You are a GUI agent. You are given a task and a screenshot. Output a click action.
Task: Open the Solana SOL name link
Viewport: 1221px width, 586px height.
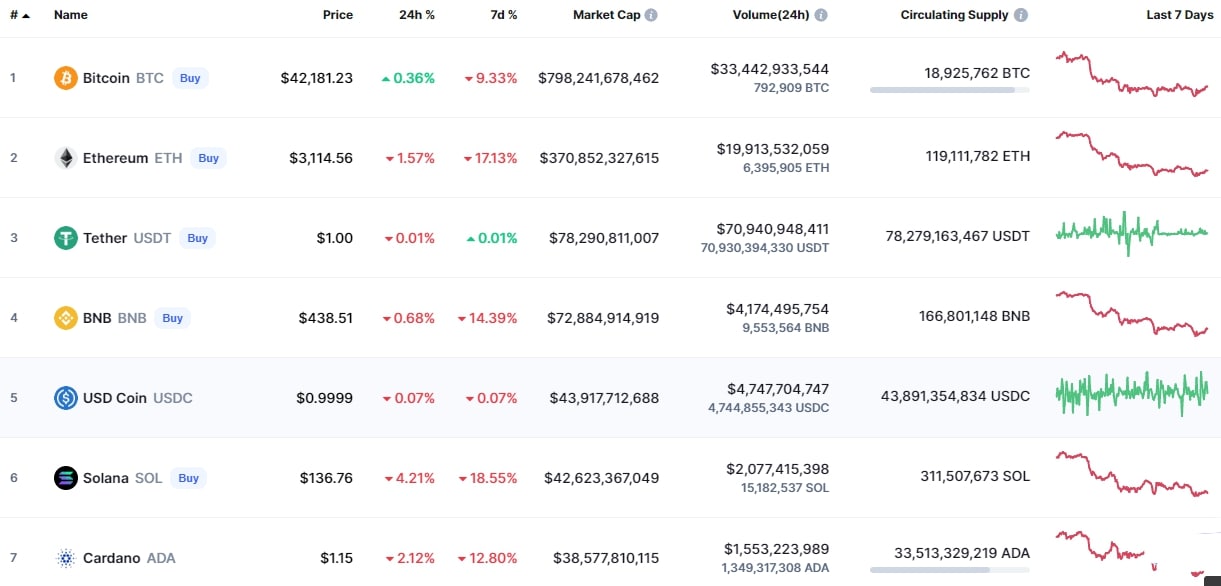point(122,478)
